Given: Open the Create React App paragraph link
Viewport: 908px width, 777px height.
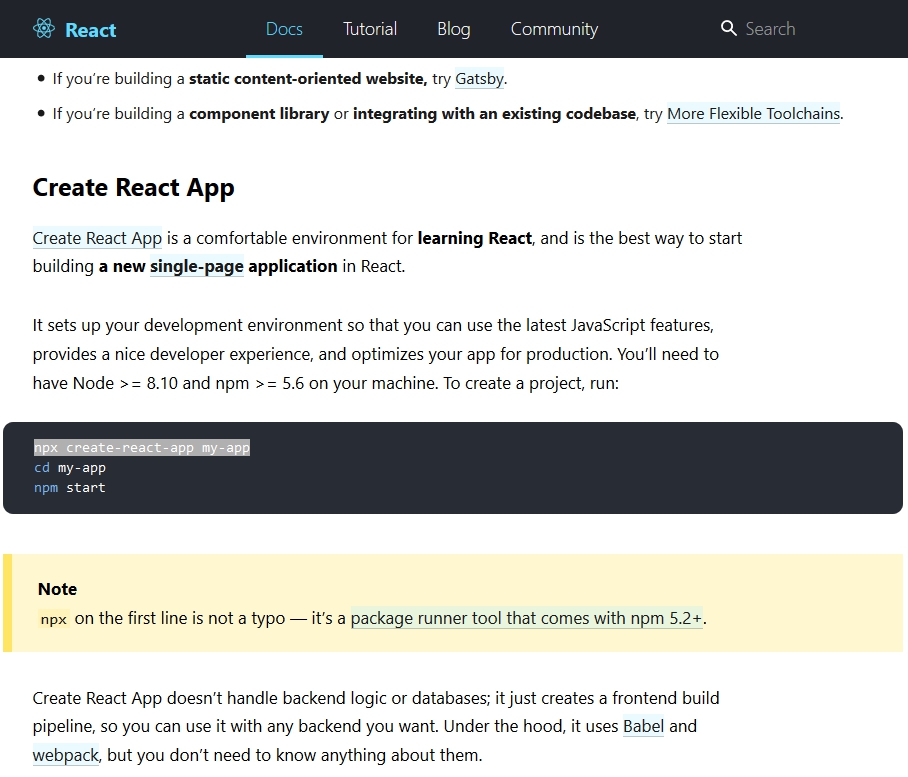Looking at the screenshot, I should (97, 238).
